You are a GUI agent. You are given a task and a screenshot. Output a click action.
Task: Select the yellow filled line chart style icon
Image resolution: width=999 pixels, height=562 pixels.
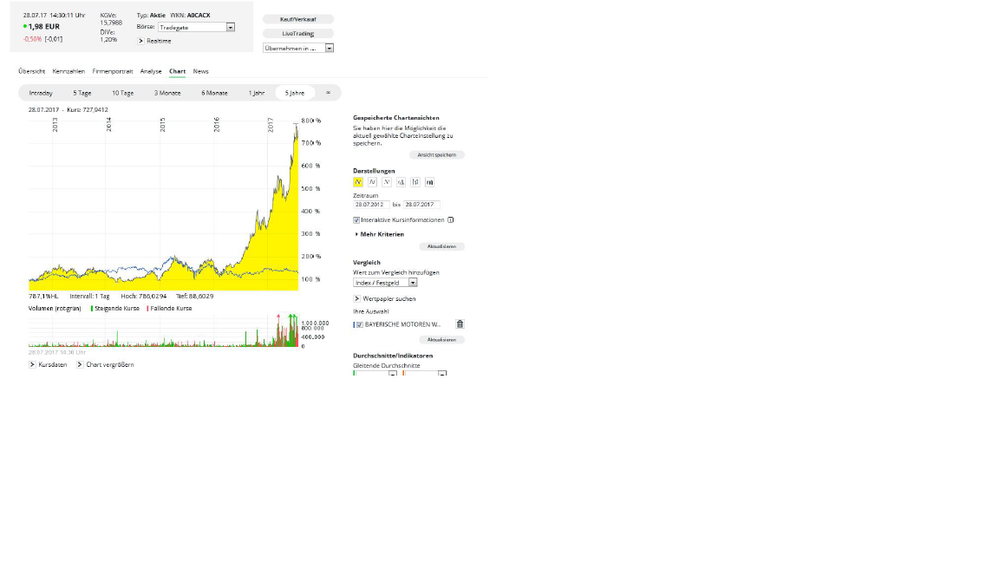point(358,182)
